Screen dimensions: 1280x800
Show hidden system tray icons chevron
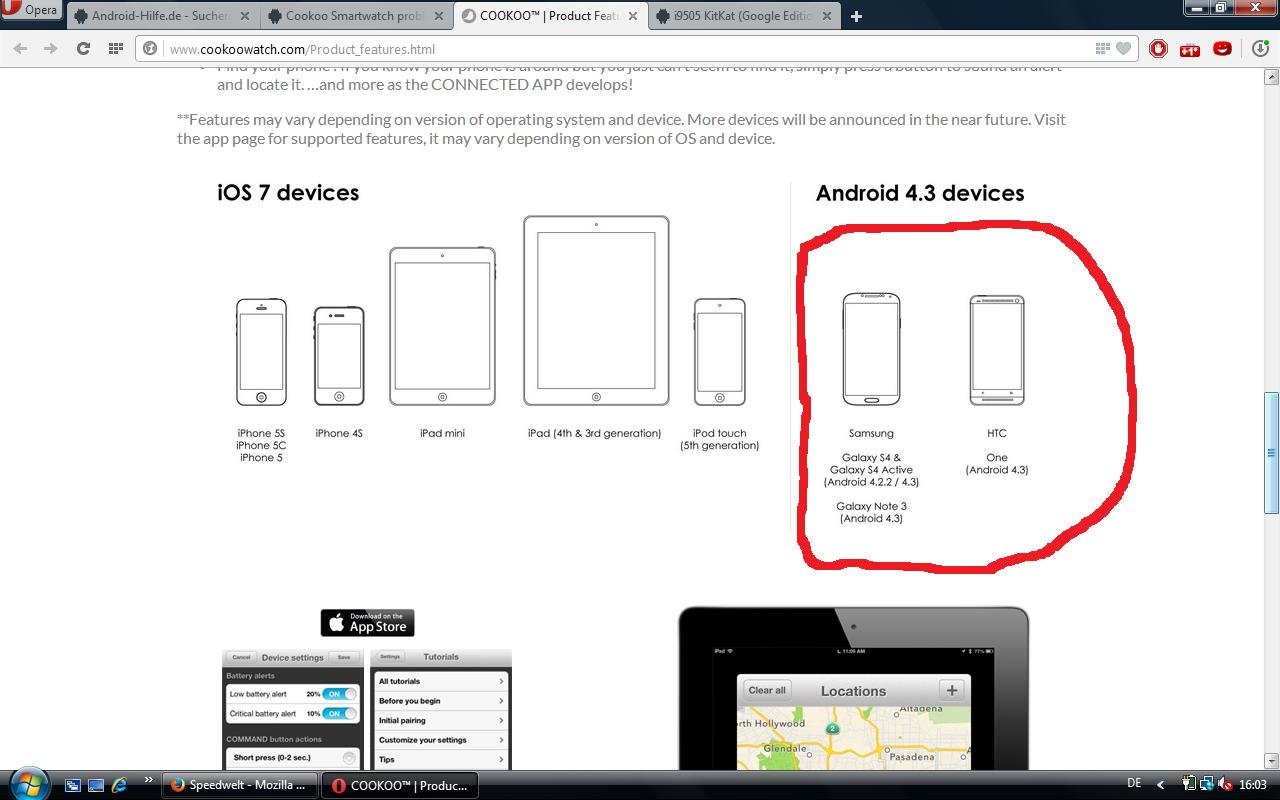pos(1161,785)
